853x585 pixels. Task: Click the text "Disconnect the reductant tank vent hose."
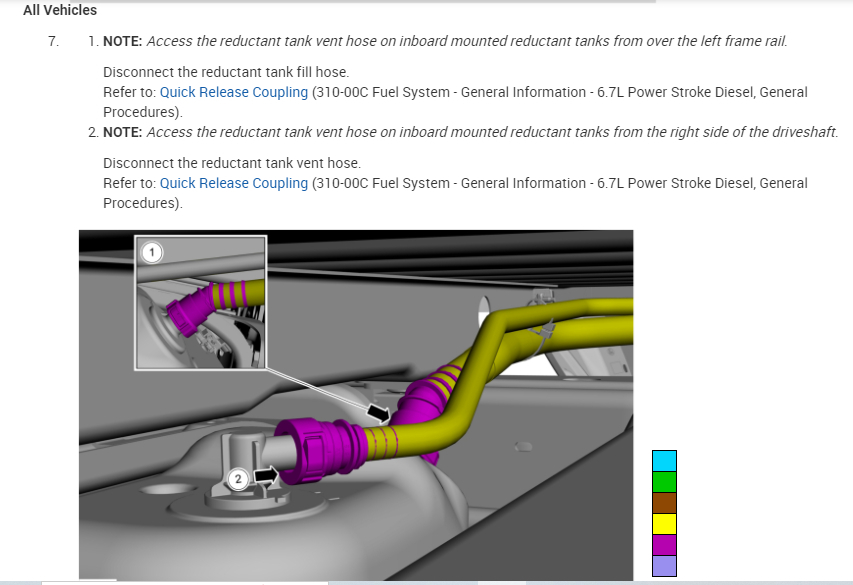coord(232,163)
